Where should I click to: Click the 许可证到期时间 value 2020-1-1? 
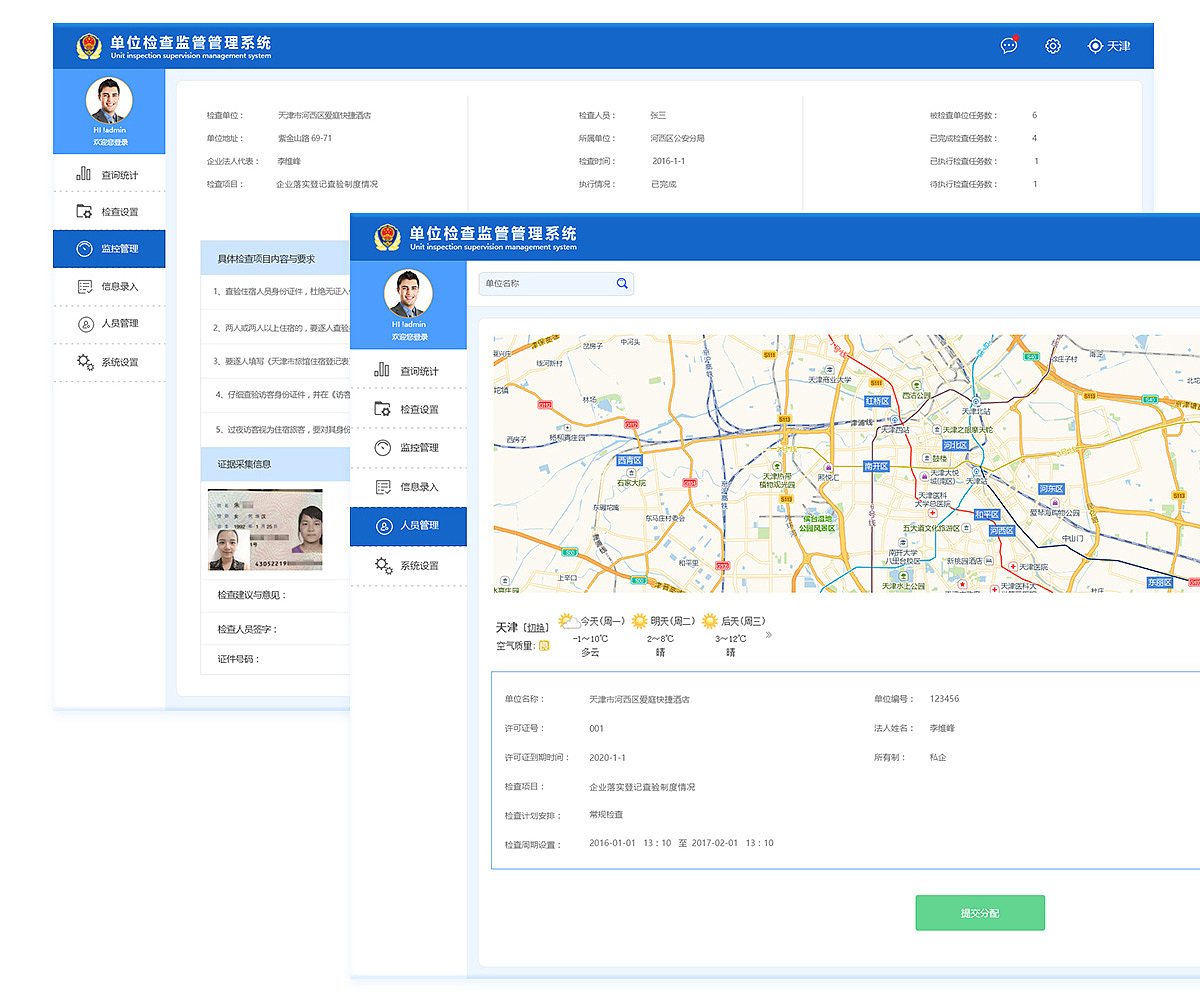(x=608, y=758)
